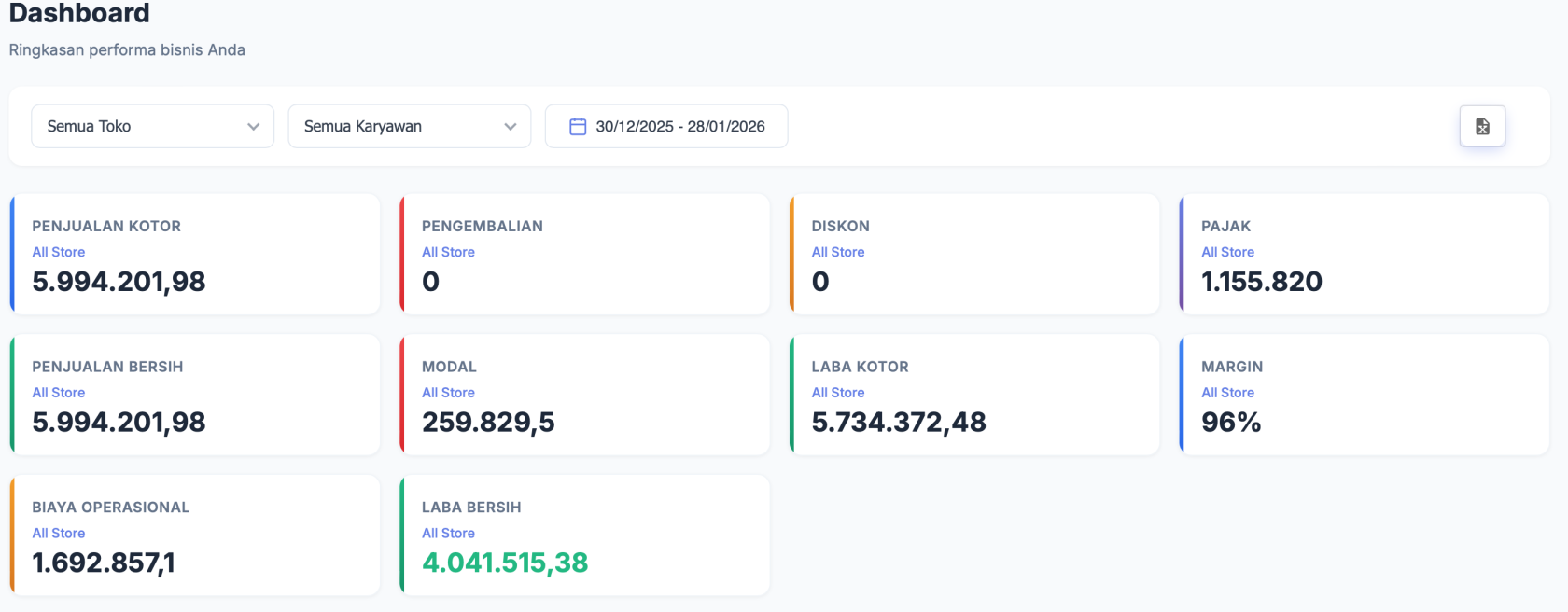
Task: Click the green Laba Bersih value 4.041.515,38
Action: click(505, 563)
